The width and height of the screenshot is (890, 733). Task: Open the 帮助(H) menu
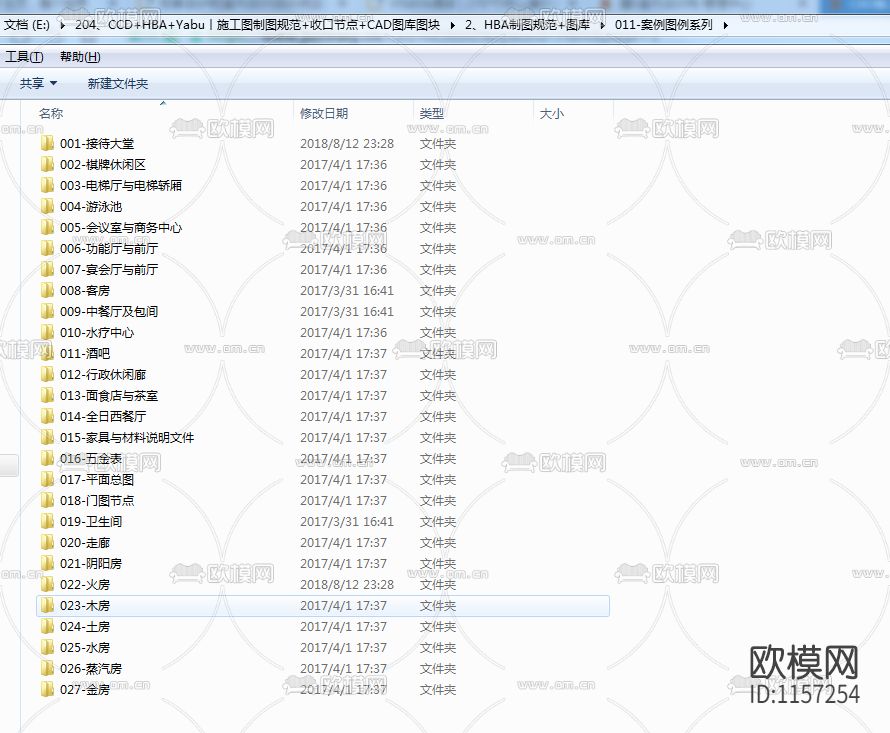(78, 56)
